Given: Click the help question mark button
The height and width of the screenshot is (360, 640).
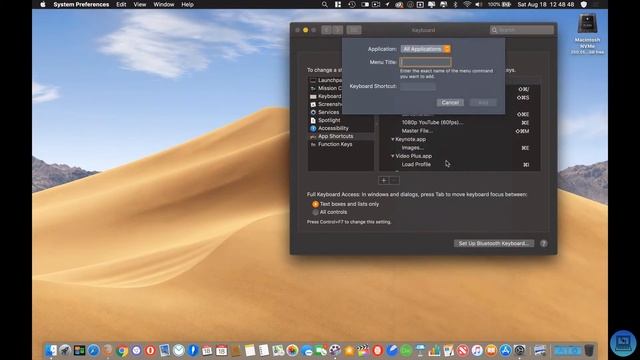Looking at the screenshot, I should 544,243.
